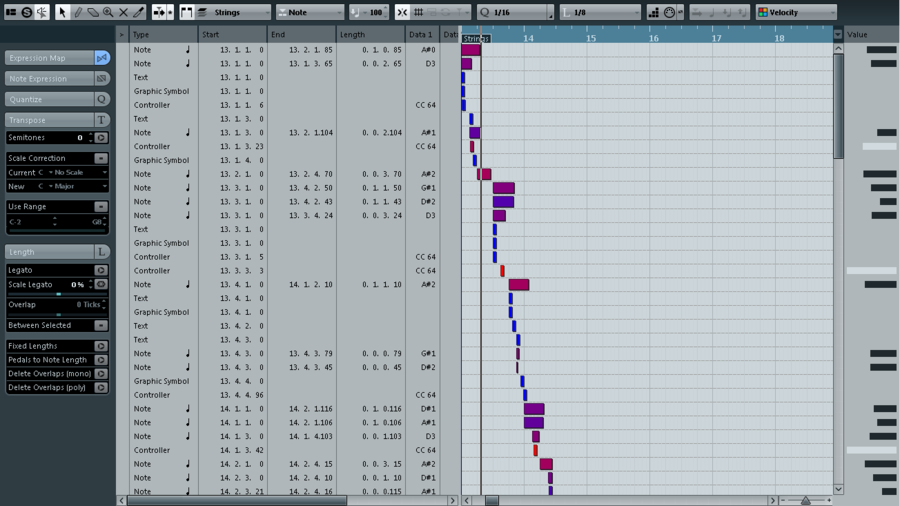This screenshot has width=900, height=506.
Task: Toggle the Use Range option
Action: pyautogui.click(x=101, y=207)
